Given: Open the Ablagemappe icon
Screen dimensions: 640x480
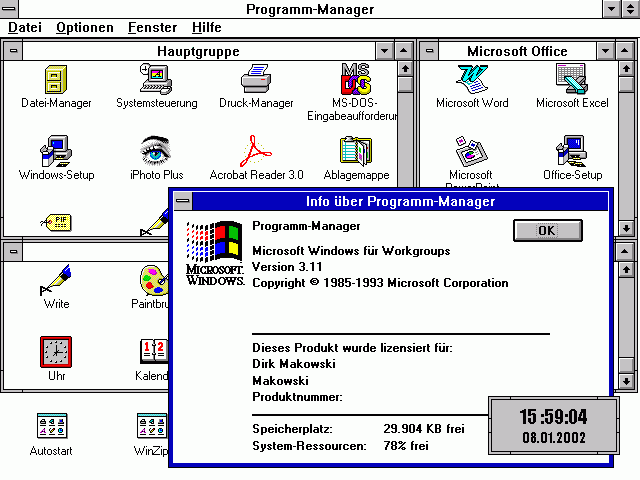Looking at the screenshot, I should (356, 152).
